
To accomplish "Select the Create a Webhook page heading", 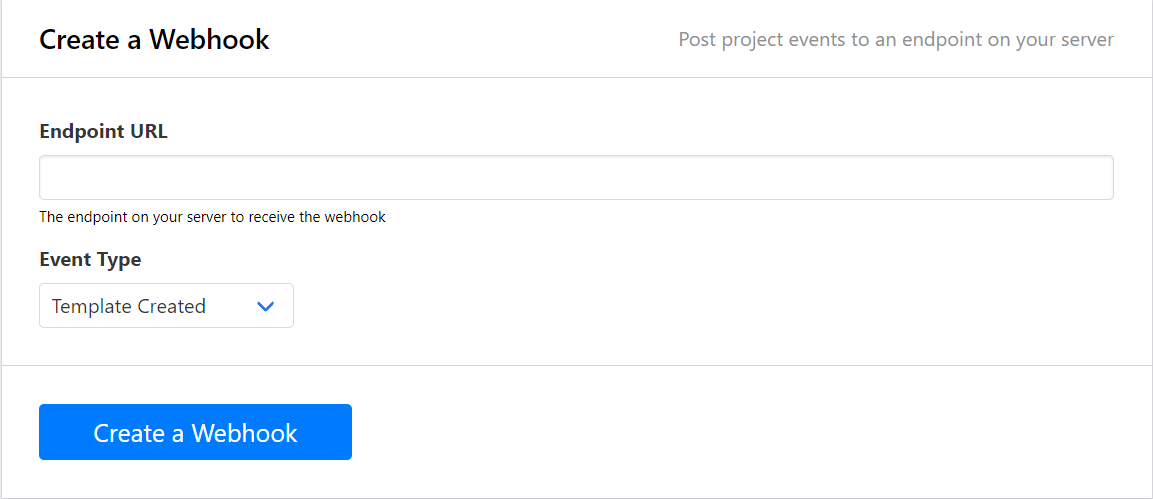I will pos(154,40).
